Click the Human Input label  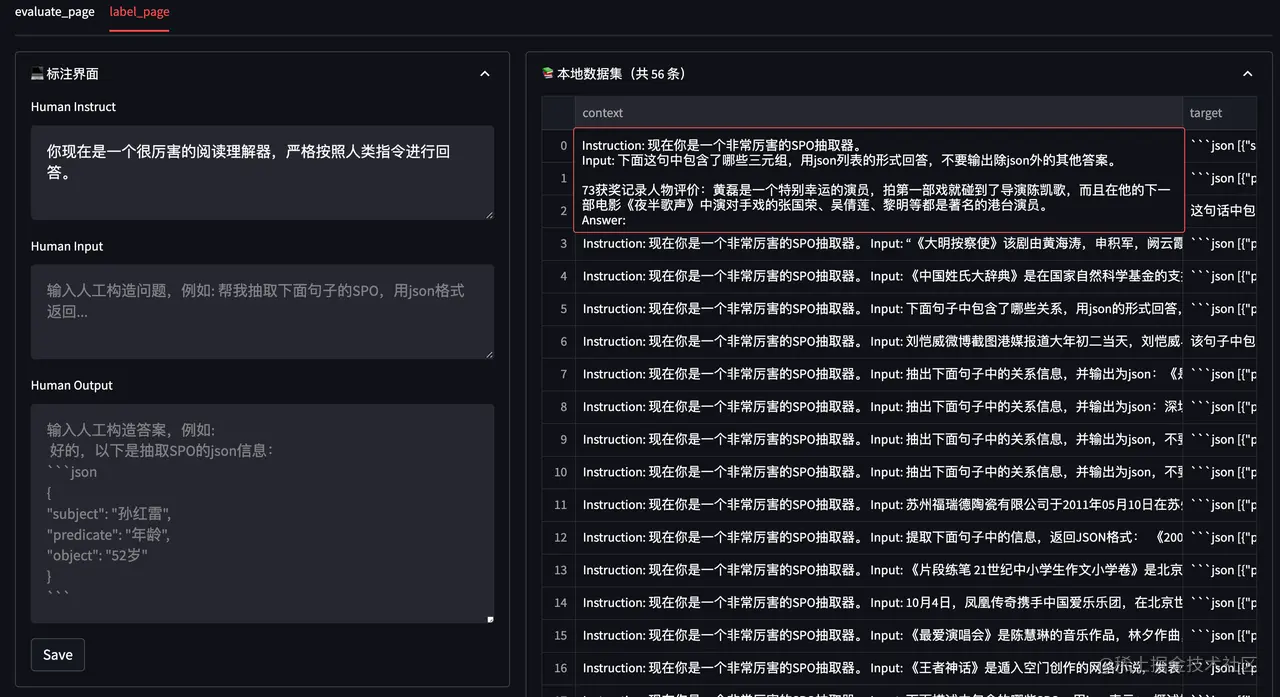67,246
